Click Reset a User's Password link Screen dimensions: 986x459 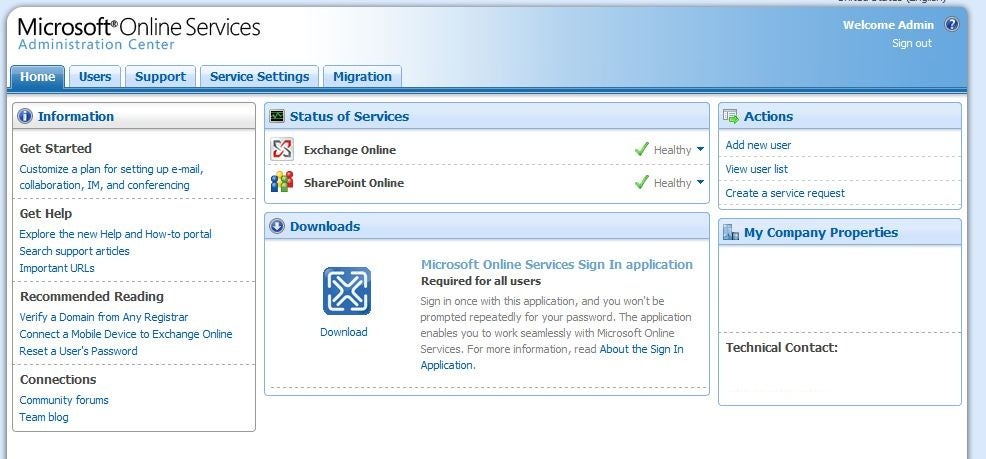tap(78, 351)
